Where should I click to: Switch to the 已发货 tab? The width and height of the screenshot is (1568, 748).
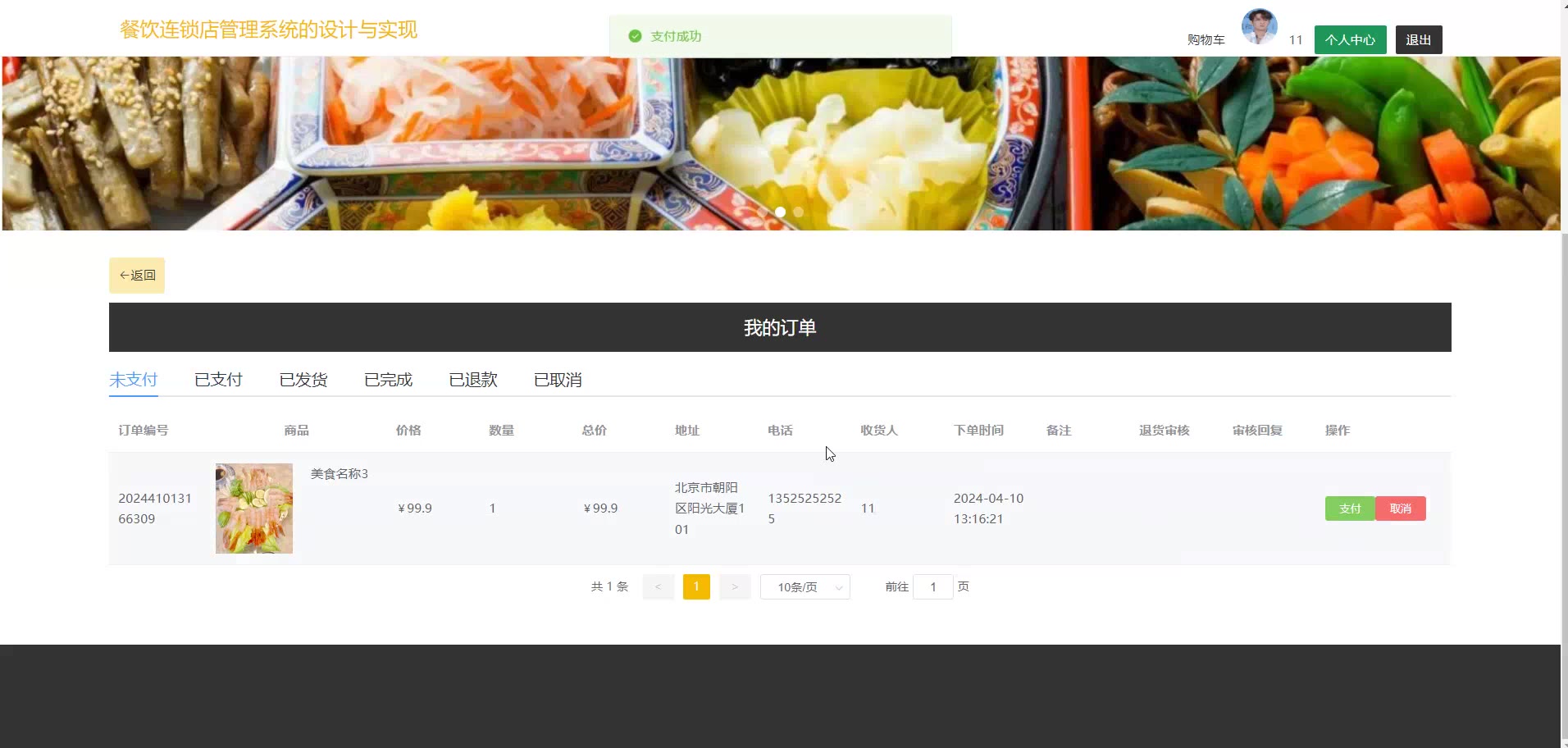tap(303, 380)
